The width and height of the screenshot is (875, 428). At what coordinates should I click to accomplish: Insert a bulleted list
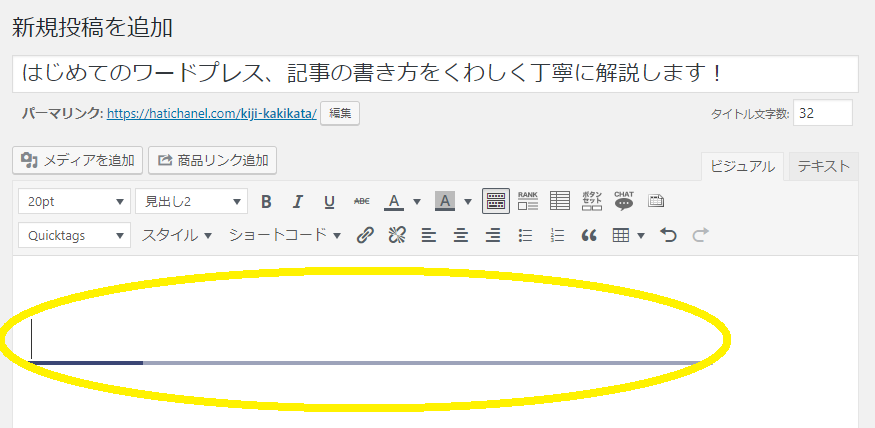(x=525, y=235)
